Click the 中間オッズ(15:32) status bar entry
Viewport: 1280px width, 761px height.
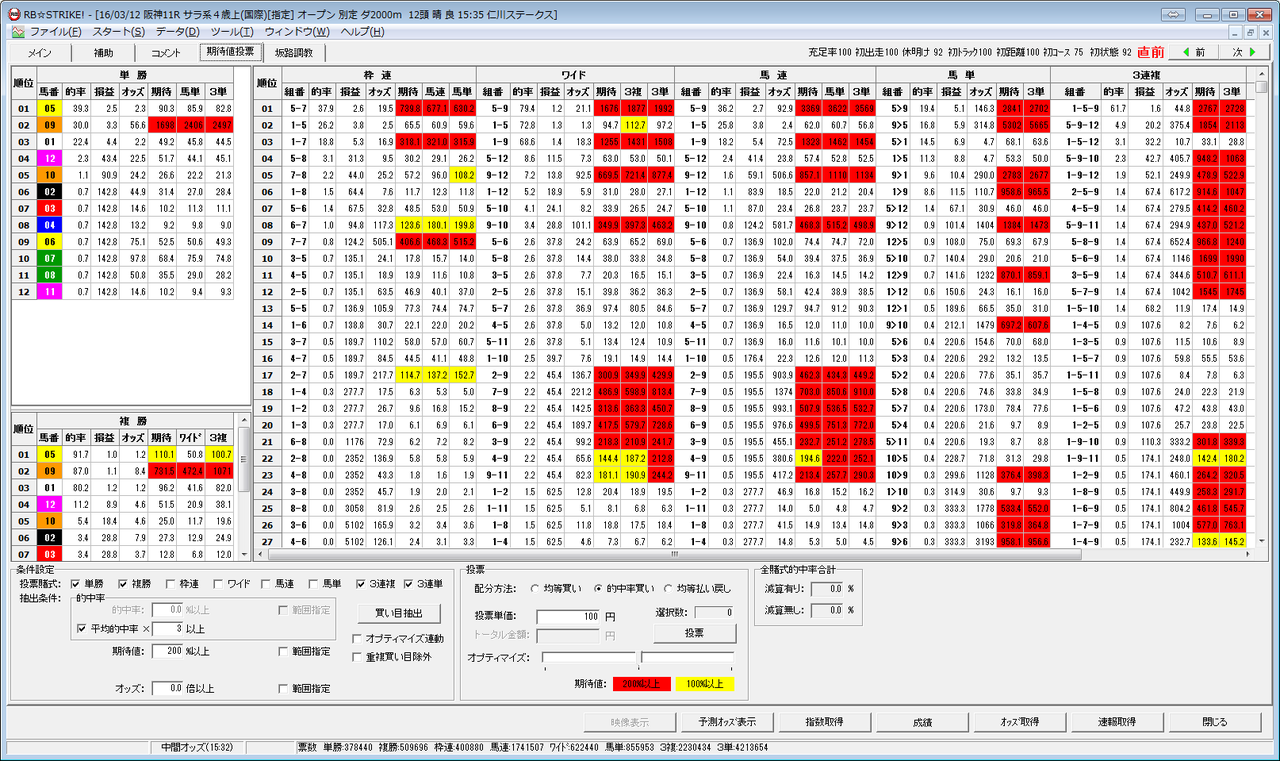click(x=197, y=747)
